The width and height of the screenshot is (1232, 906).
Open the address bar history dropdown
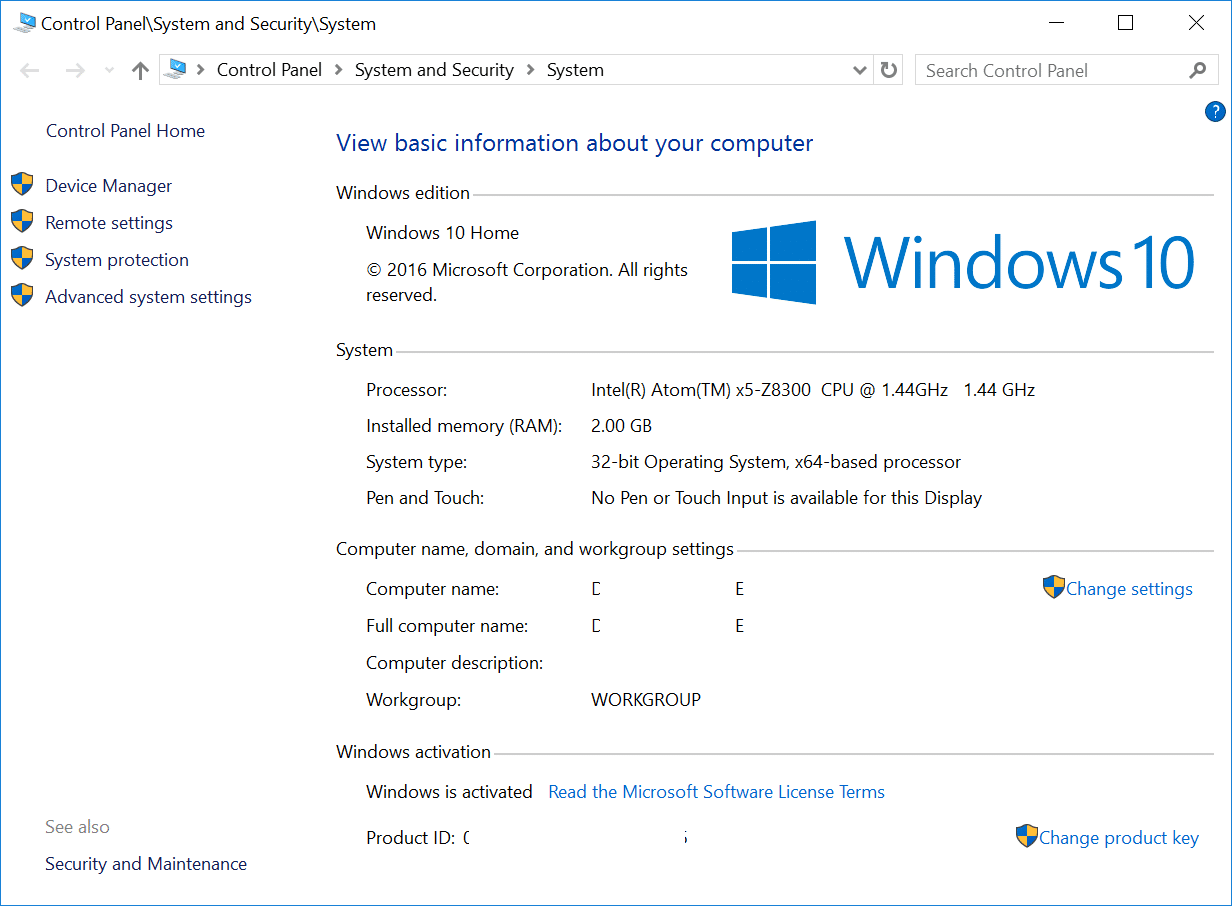(x=859, y=70)
